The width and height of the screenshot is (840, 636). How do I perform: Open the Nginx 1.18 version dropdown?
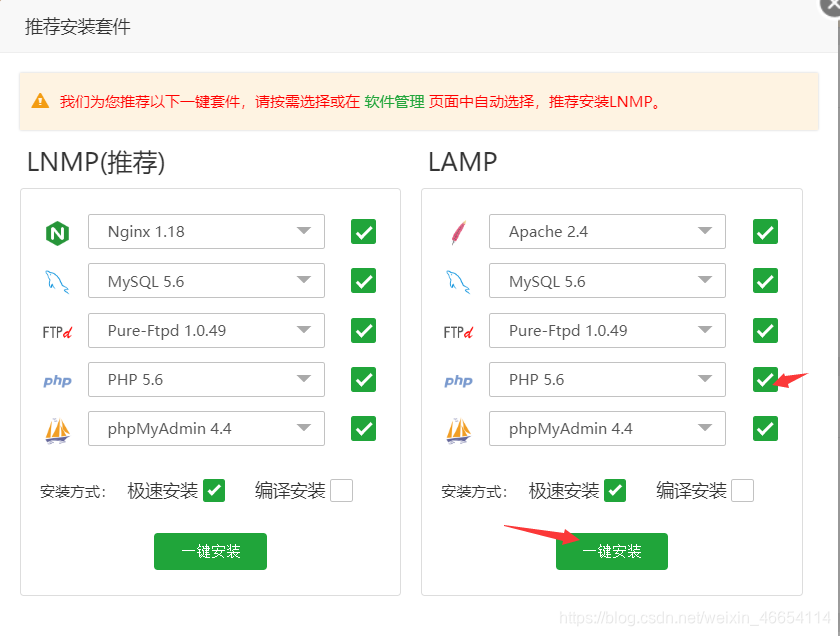pyautogui.click(x=206, y=231)
